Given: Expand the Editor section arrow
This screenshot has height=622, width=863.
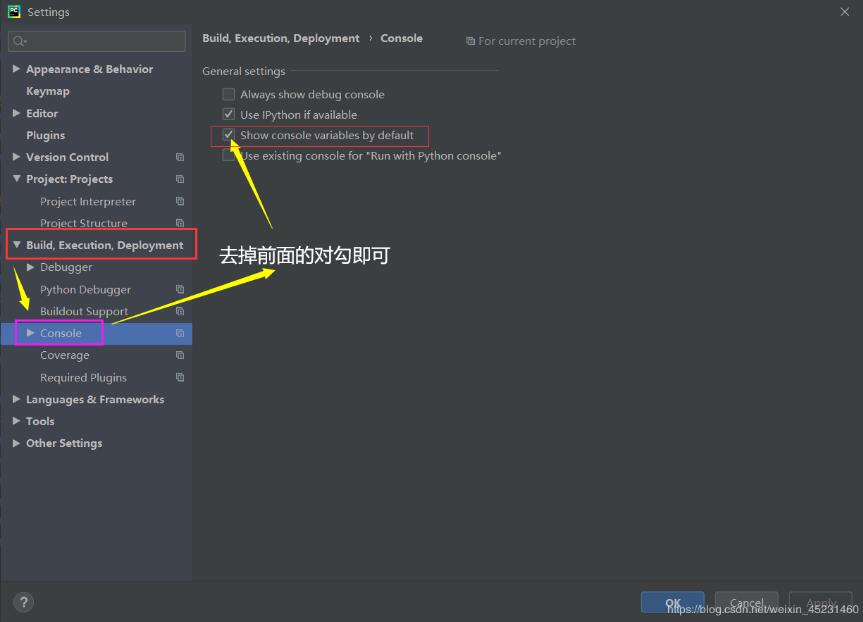Looking at the screenshot, I should pyautogui.click(x=17, y=113).
